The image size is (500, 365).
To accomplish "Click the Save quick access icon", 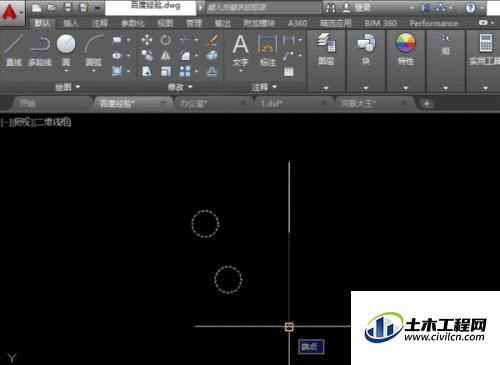I will [68, 8].
